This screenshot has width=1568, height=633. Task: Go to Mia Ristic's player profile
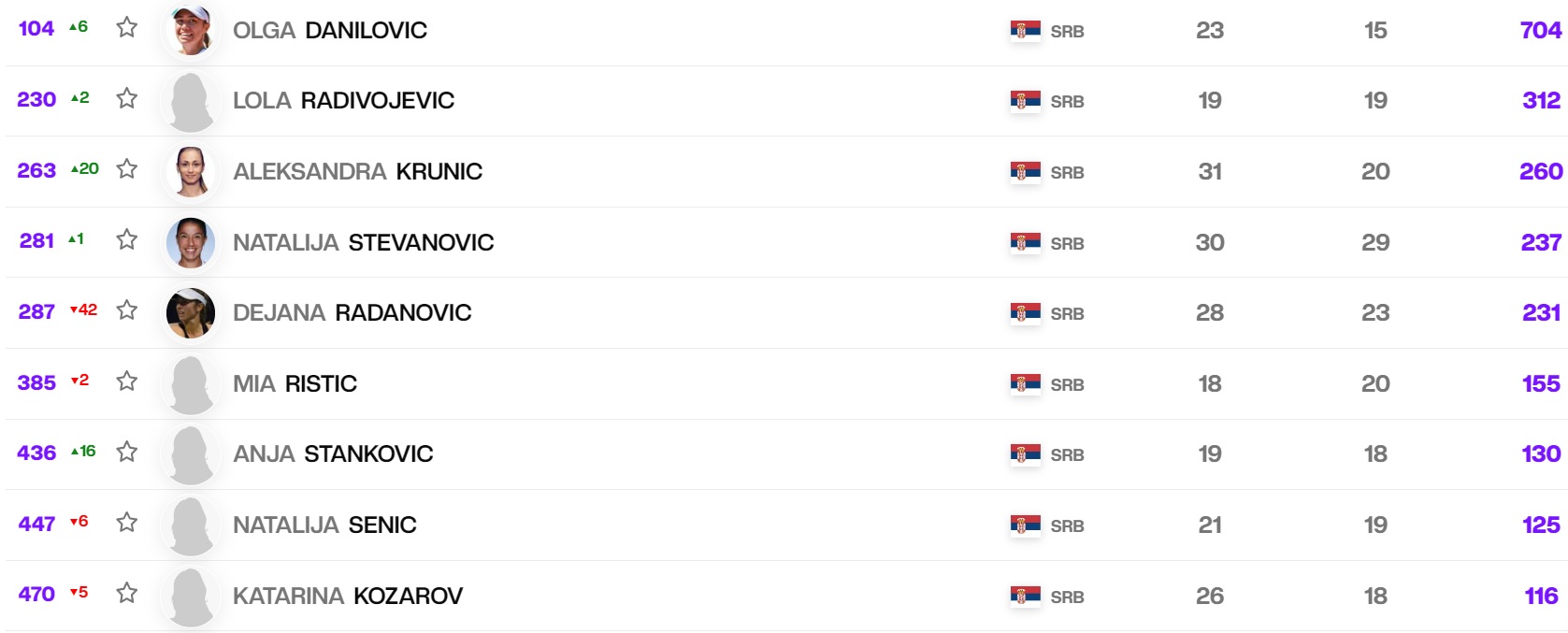(295, 384)
